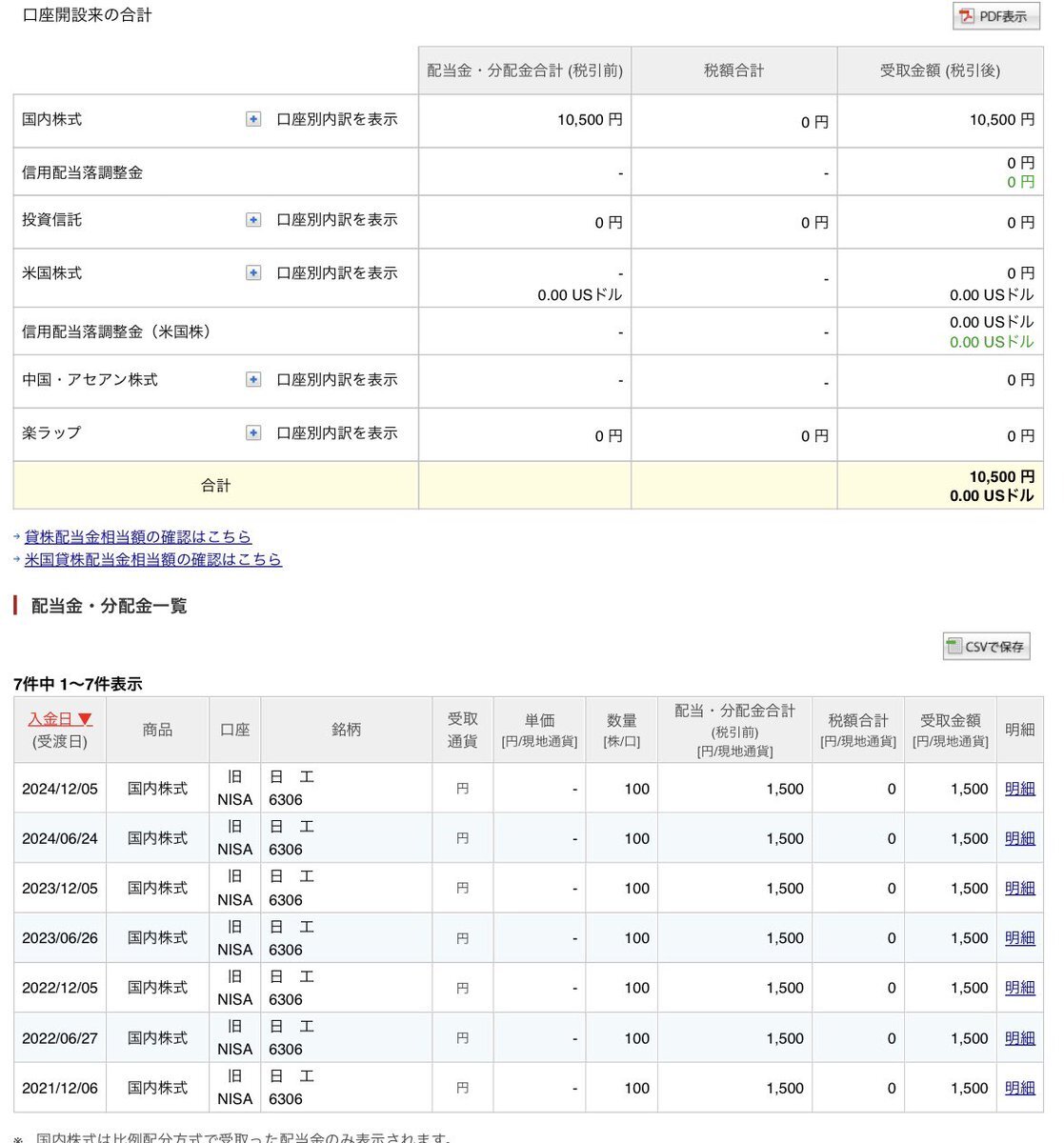This screenshot has height=1143, width=1064.
Task: Open 明細 for 2021/12/06 dividend
Action: pyautogui.click(x=1019, y=1088)
